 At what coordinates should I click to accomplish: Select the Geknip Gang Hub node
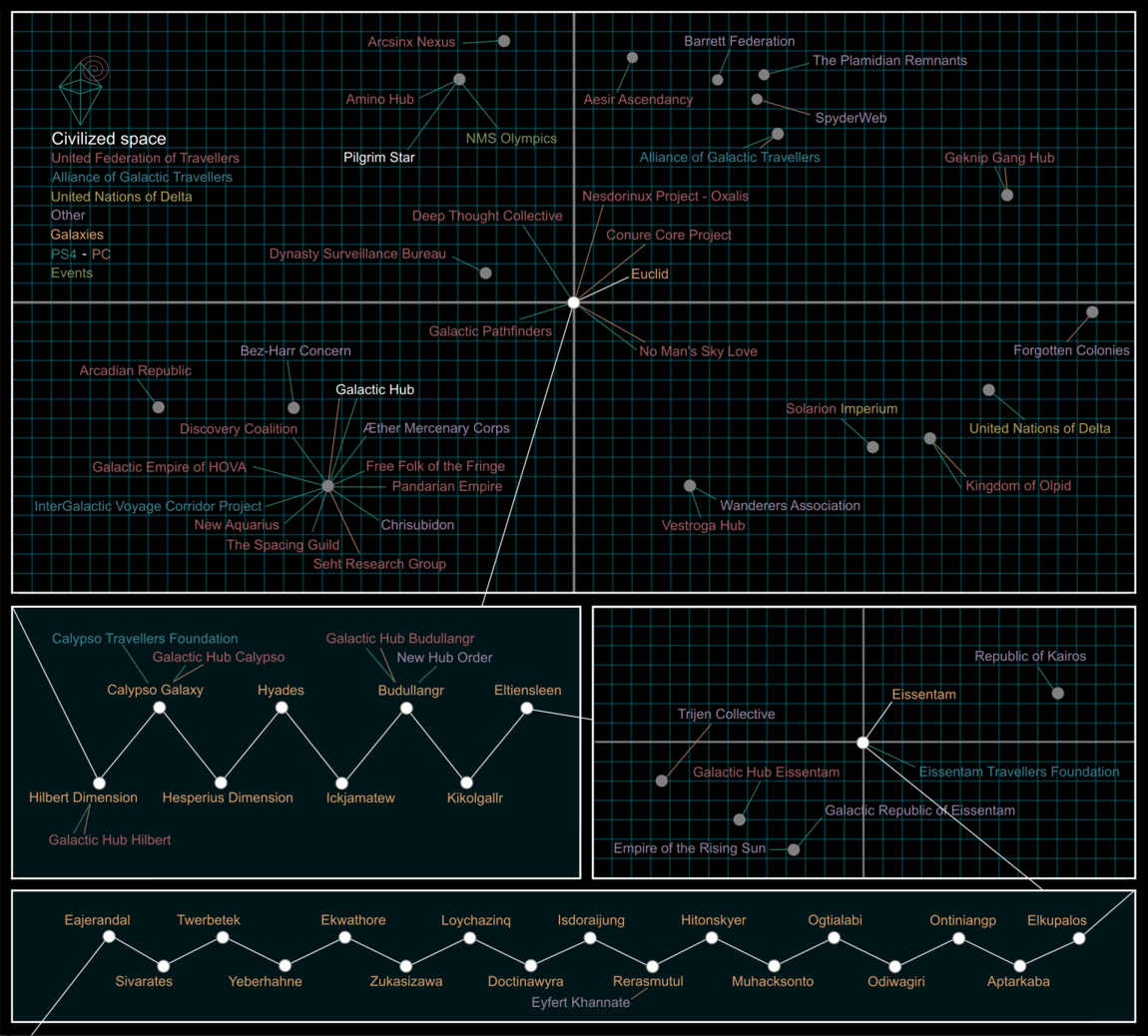1007,195
